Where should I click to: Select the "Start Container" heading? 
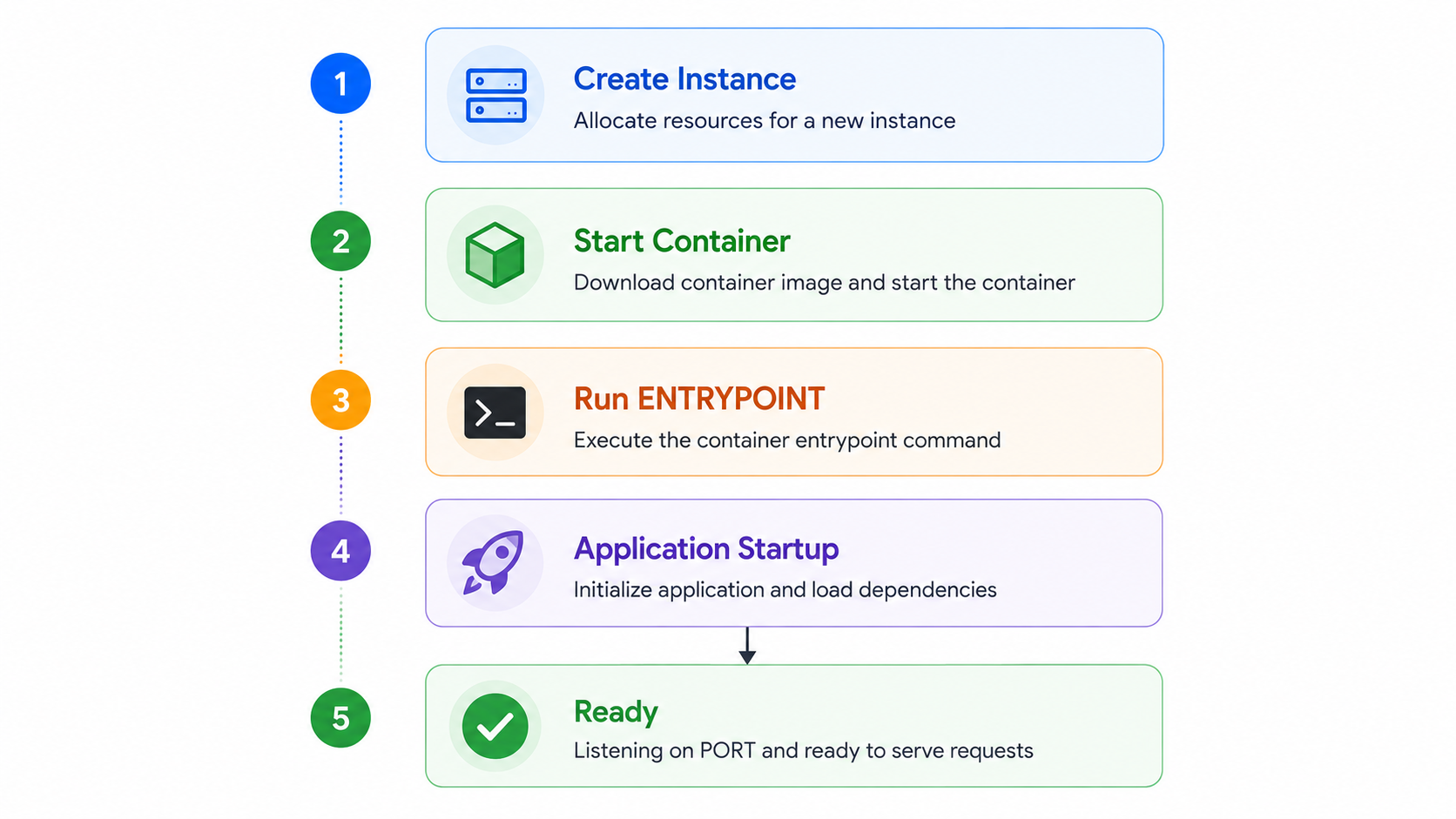(682, 241)
